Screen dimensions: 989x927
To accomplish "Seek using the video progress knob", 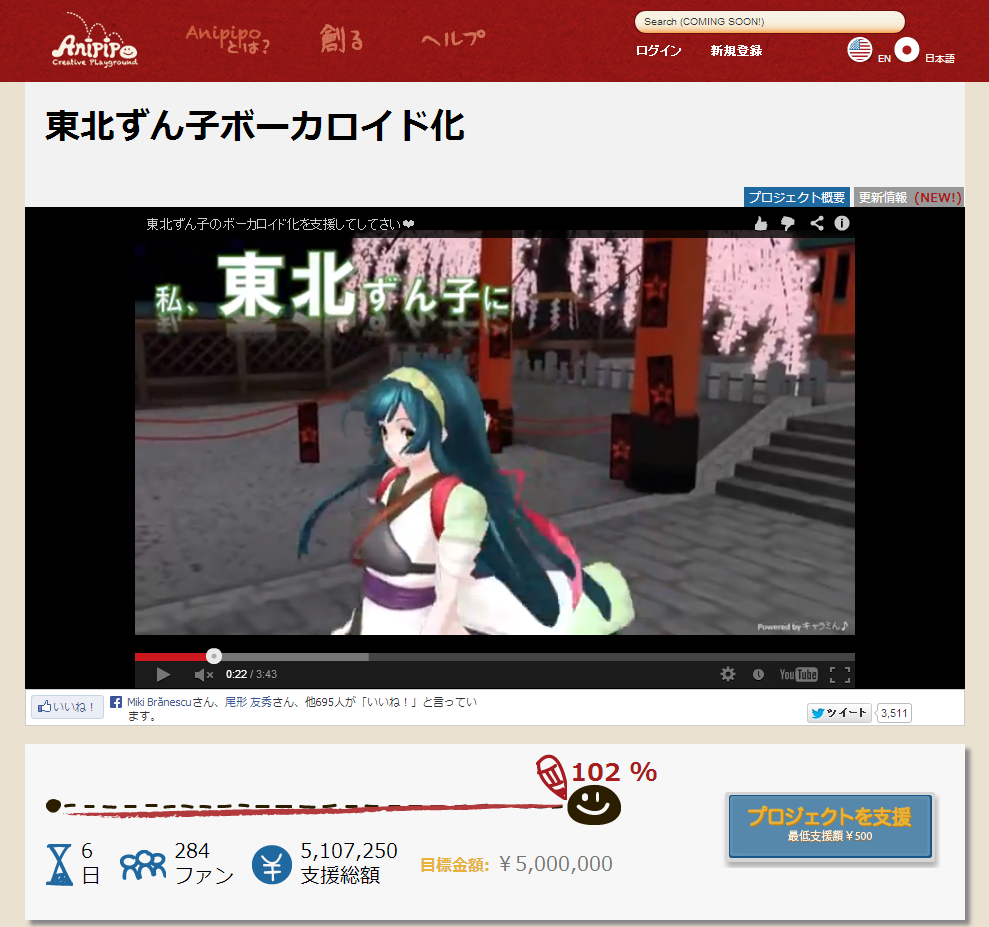I will (214, 656).
